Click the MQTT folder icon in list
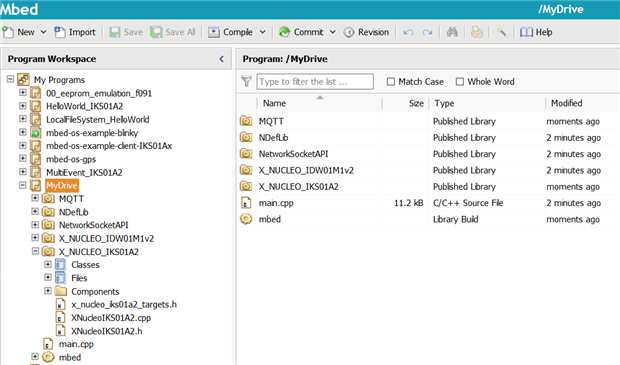This screenshot has height=365, width=620. tap(246, 121)
